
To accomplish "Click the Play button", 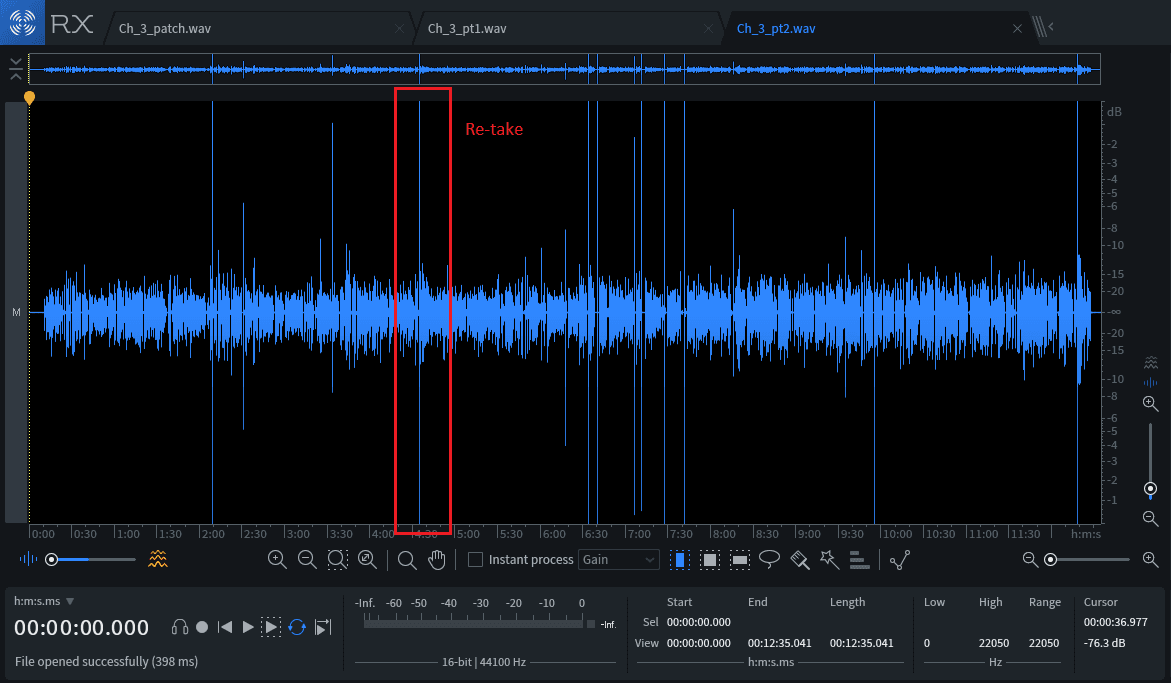I will [248, 627].
